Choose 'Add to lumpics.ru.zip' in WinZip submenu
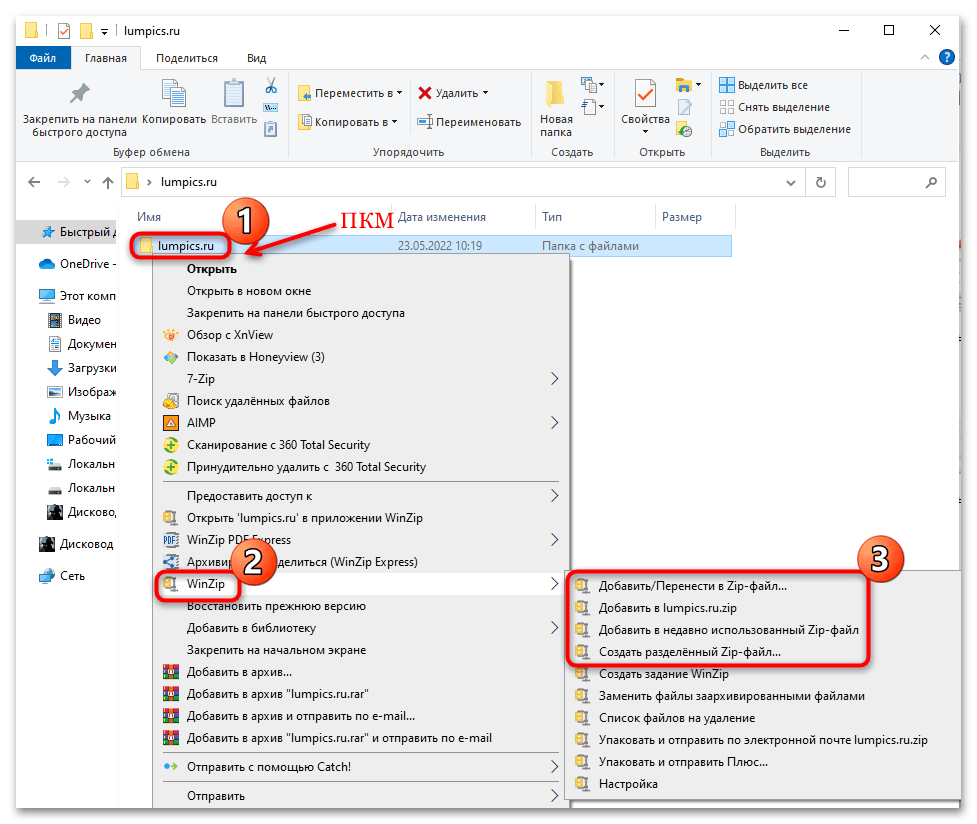Screen dimensions: 977x824 [667, 608]
